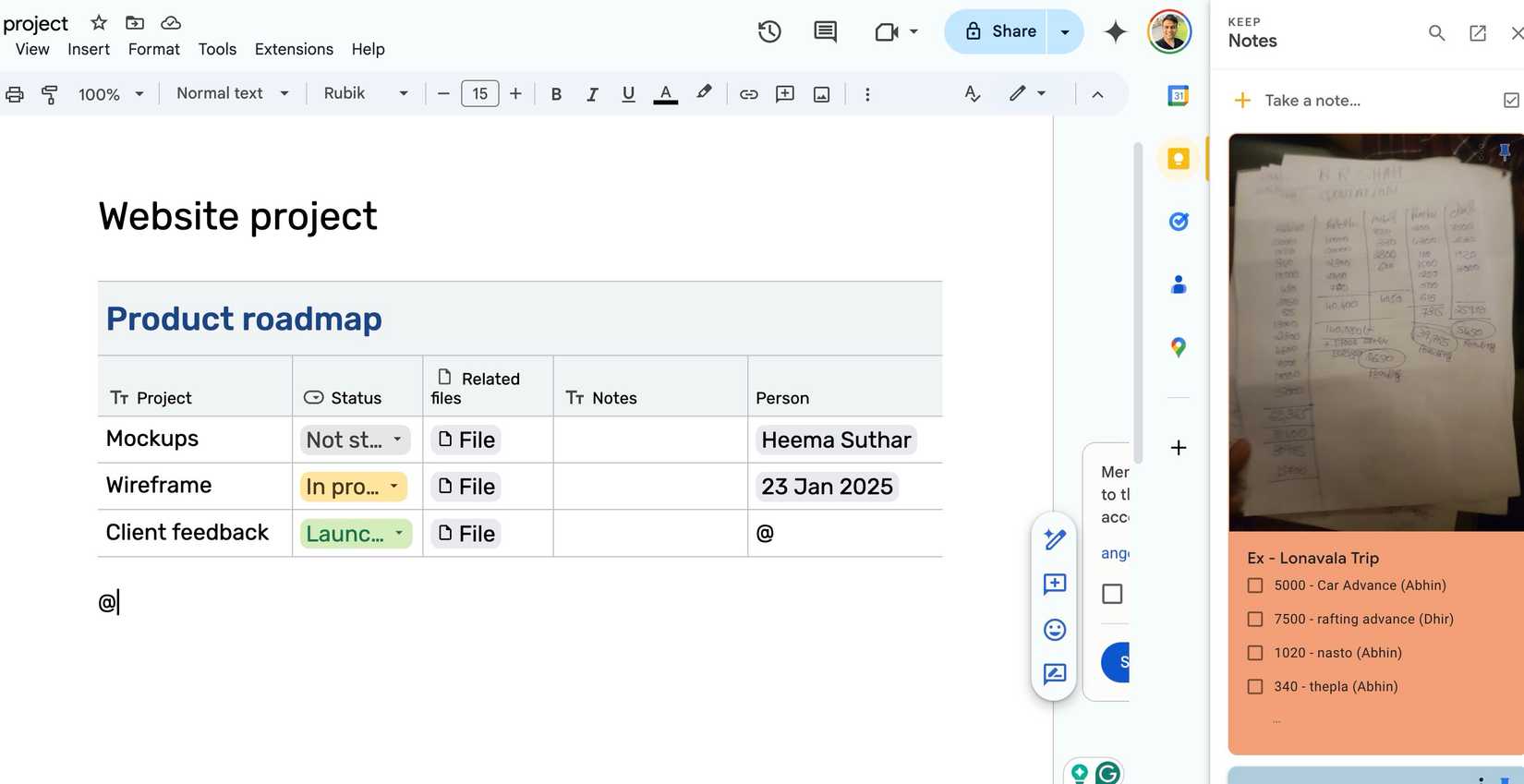Open Google Tasks sidebar icon

pos(1178,222)
